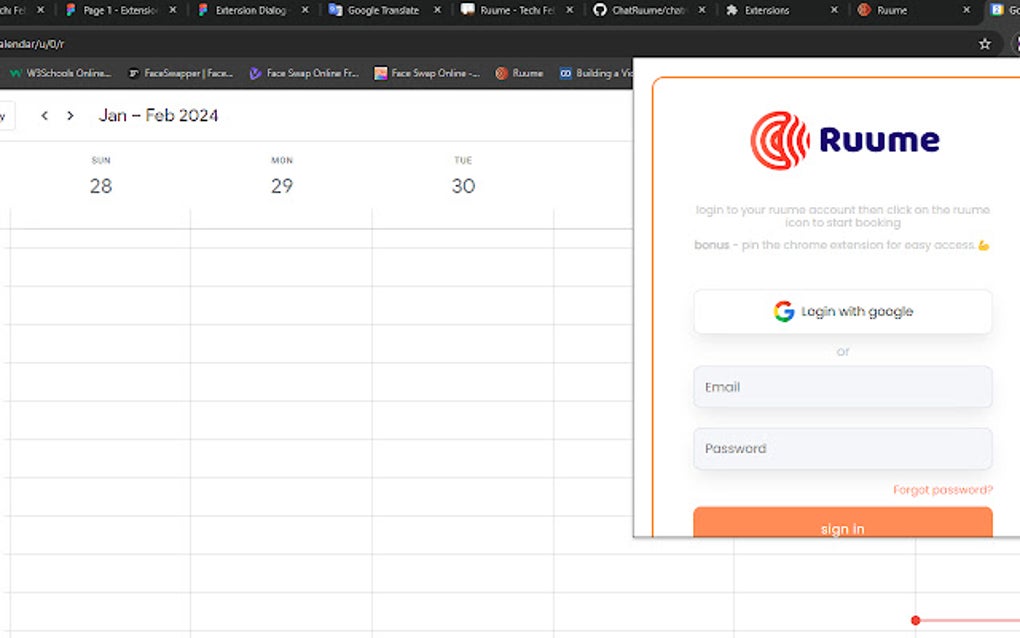This screenshot has width=1020, height=638.
Task: Close the Extensions tab
Action: [x=834, y=10]
